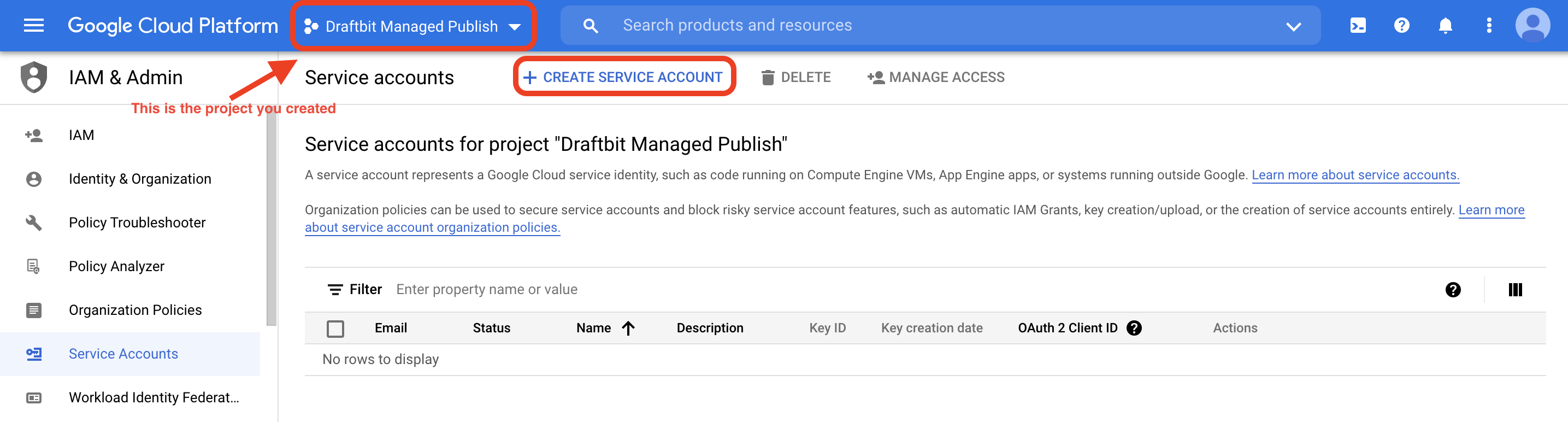Click the Key ID column header
Screen dimensions: 1568x422
pos(827,328)
